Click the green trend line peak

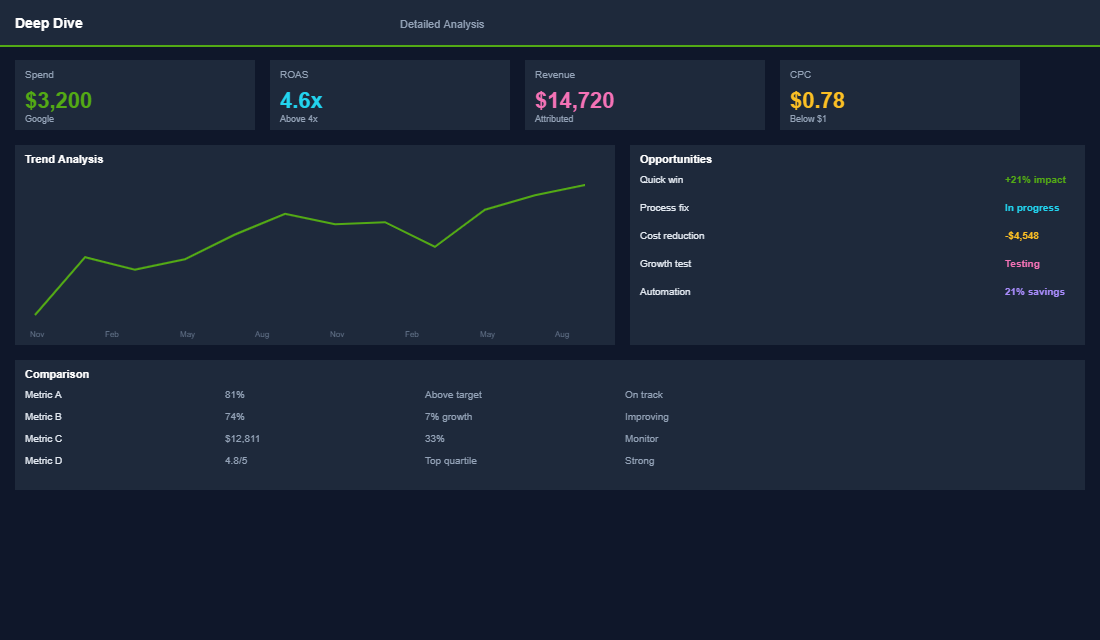pyautogui.click(x=583, y=185)
